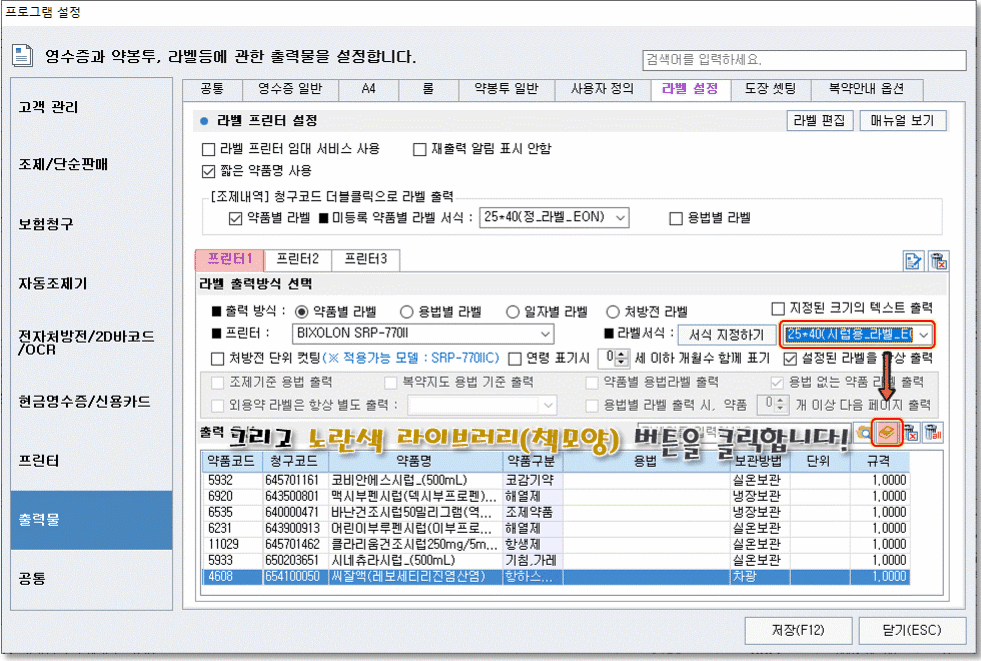
Task: Click the magnifier search icon above the drug list
Action: tap(864, 433)
